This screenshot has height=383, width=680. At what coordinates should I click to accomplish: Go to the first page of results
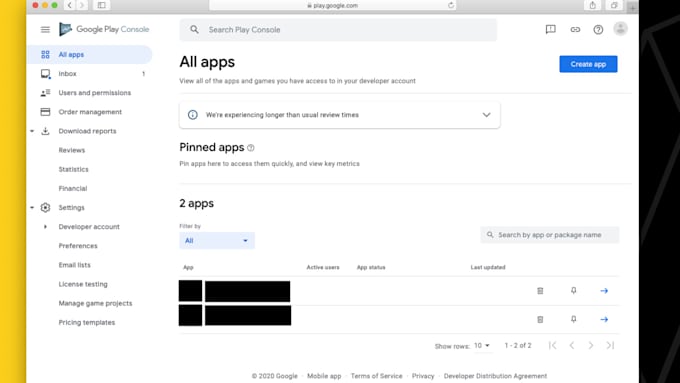tap(552, 345)
